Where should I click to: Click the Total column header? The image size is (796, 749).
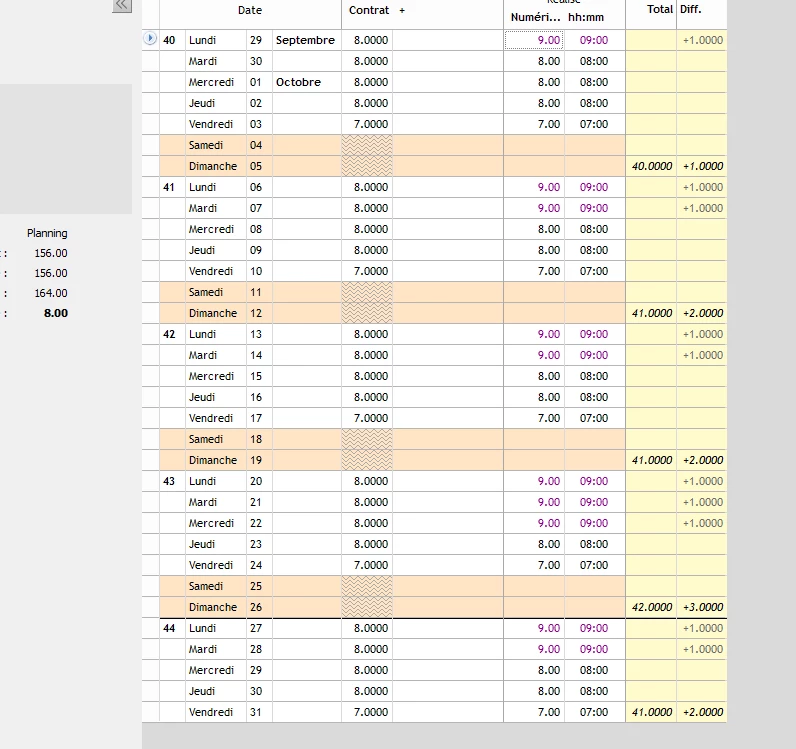[659, 10]
